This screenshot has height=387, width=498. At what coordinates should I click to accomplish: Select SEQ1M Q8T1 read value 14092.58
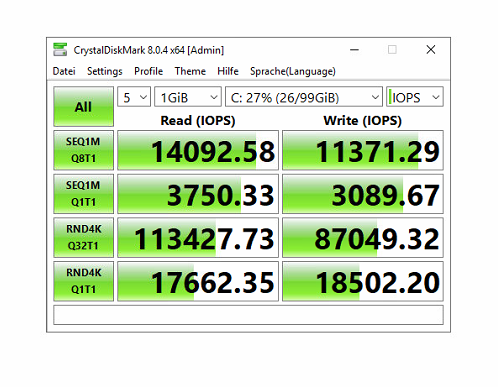pyautogui.click(x=198, y=150)
